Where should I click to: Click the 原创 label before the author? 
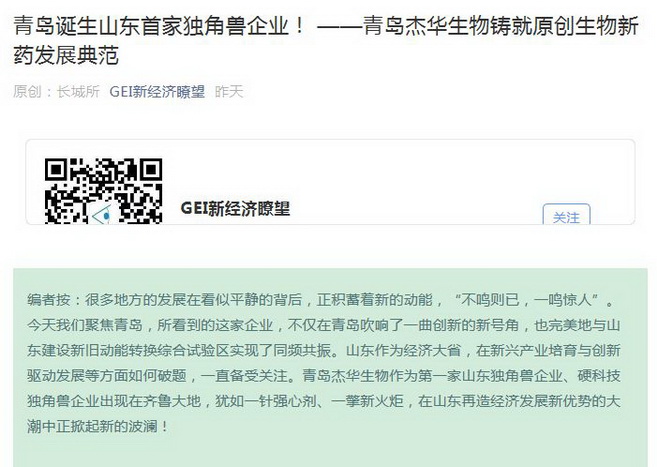tap(27, 91)
